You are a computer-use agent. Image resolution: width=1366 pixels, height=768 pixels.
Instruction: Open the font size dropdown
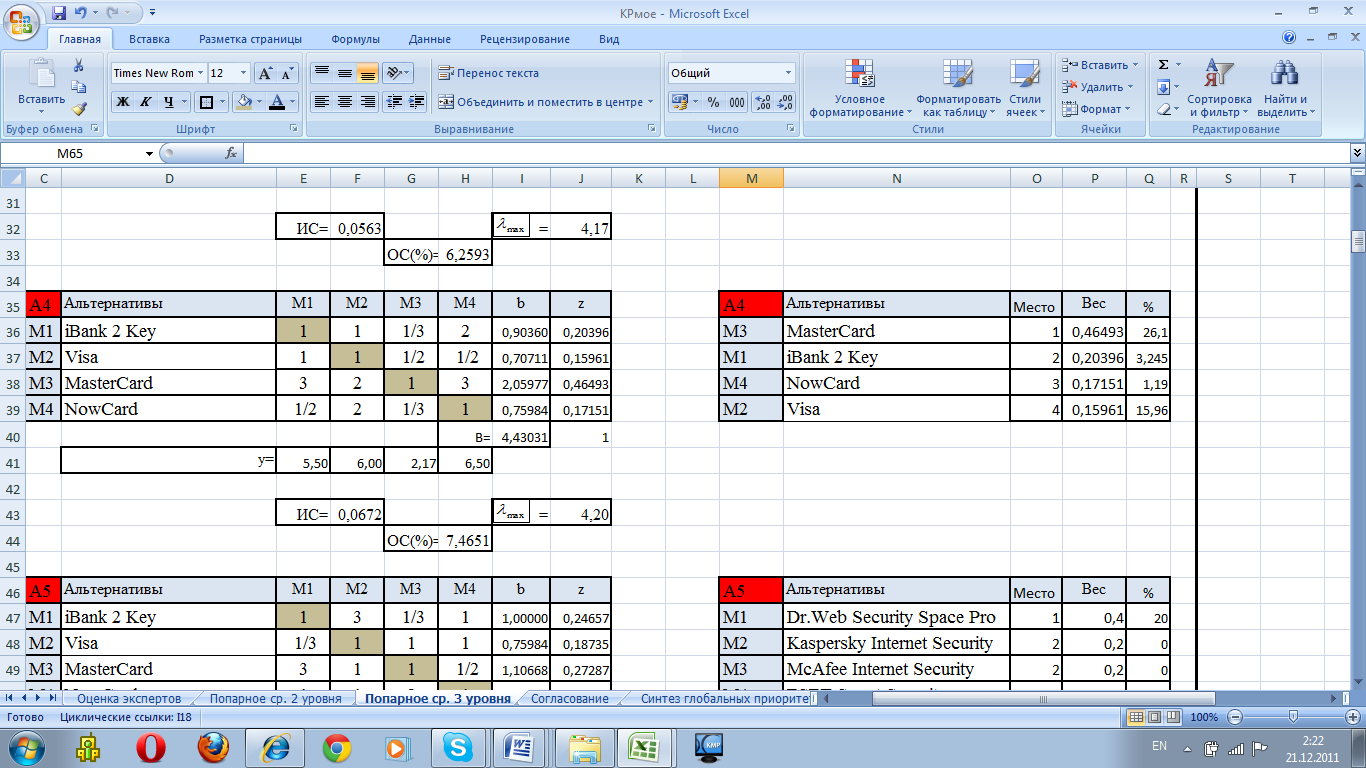click(243, 73)
